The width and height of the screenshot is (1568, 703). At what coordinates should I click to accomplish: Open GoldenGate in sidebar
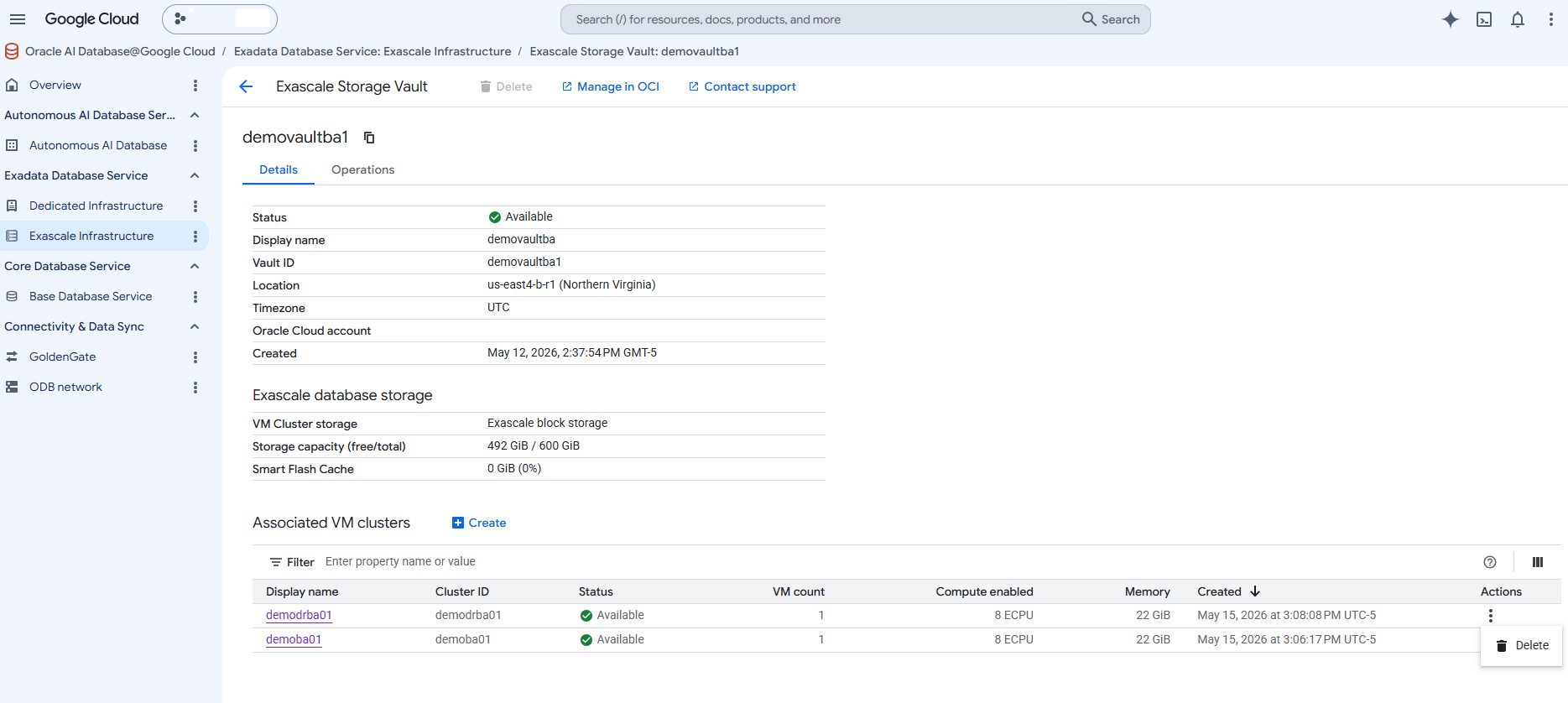(x=62, y=357)
